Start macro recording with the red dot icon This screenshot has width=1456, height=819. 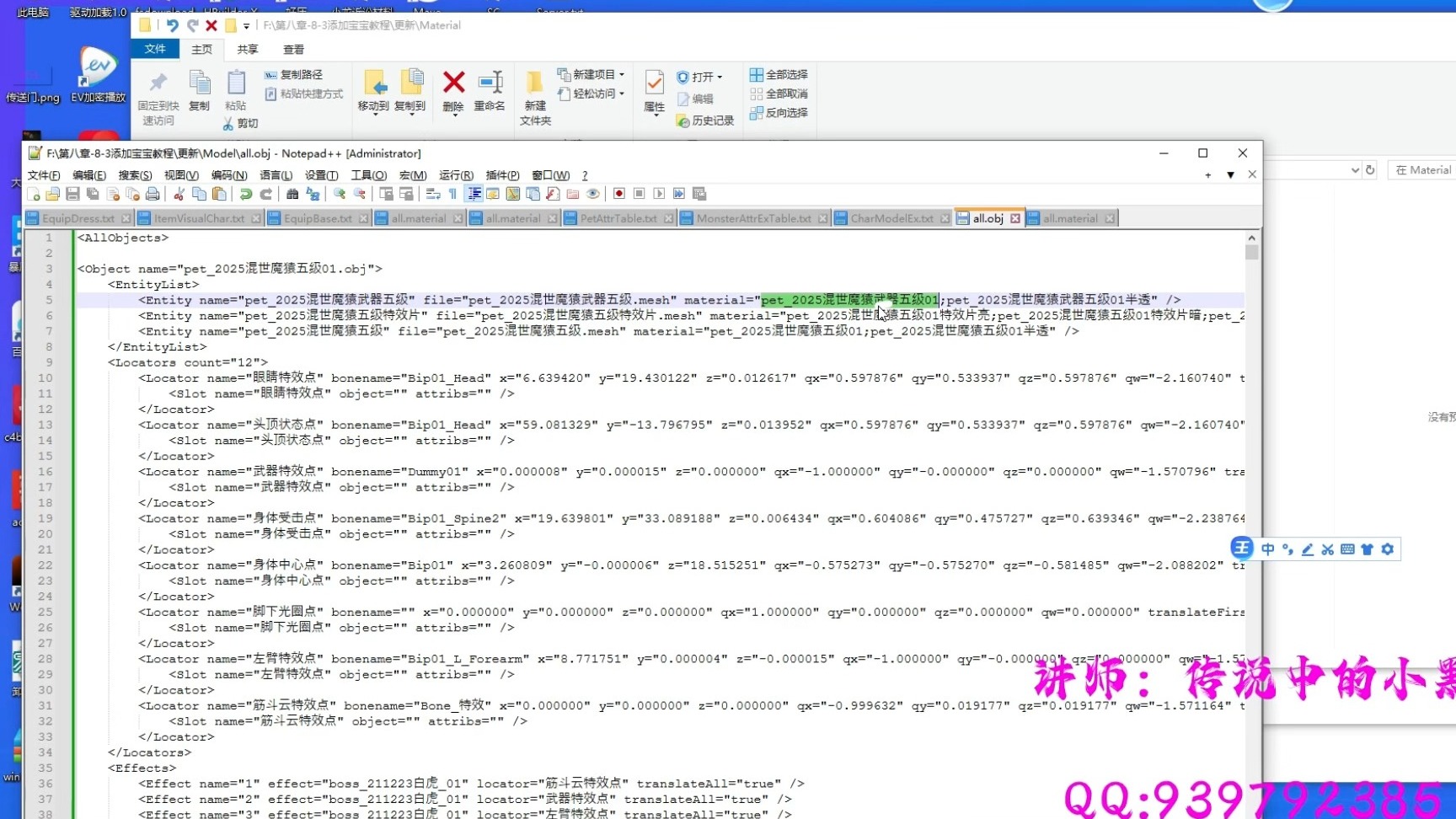coord(619,194)
